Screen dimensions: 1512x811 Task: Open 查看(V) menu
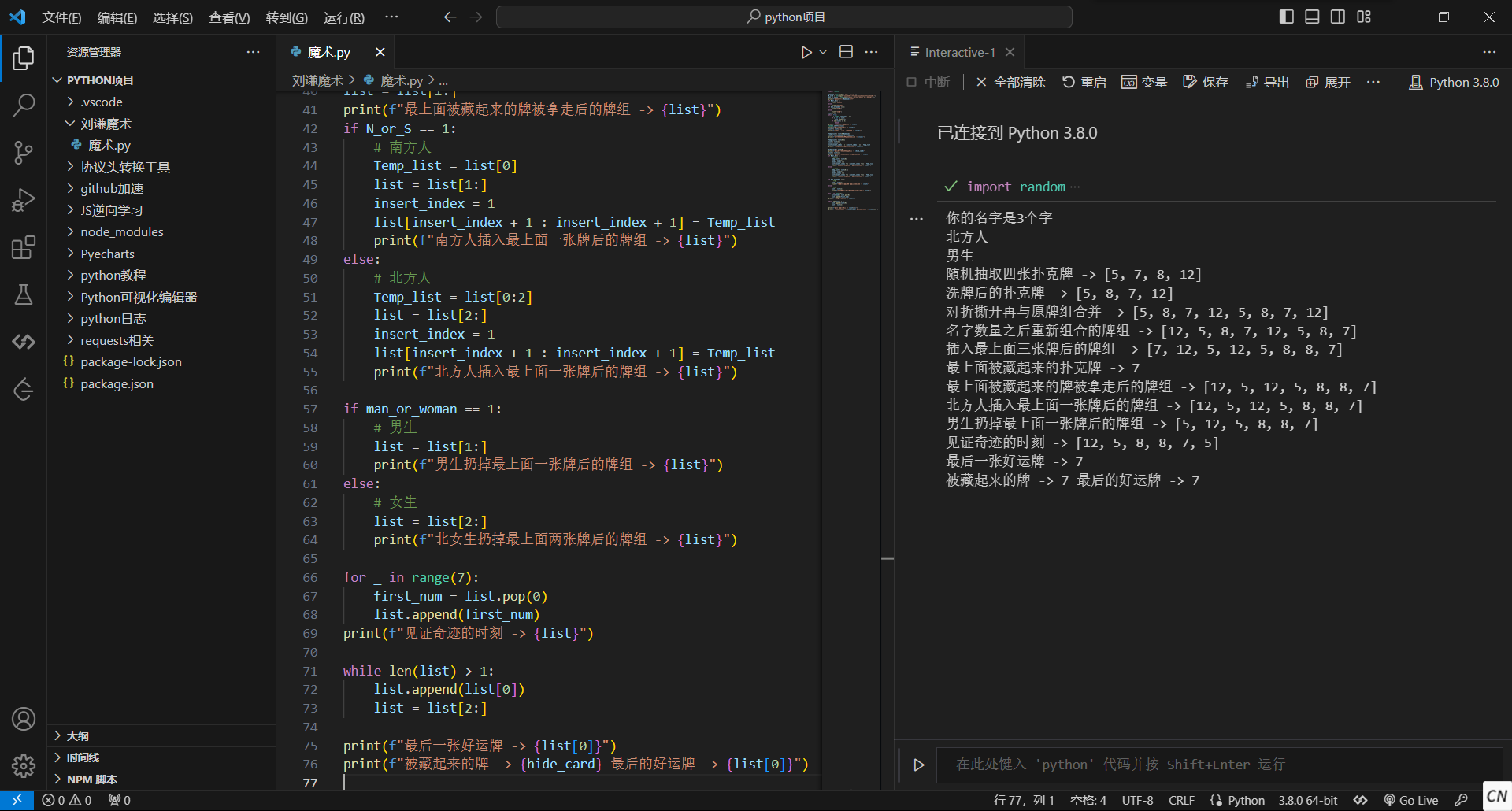228,17
